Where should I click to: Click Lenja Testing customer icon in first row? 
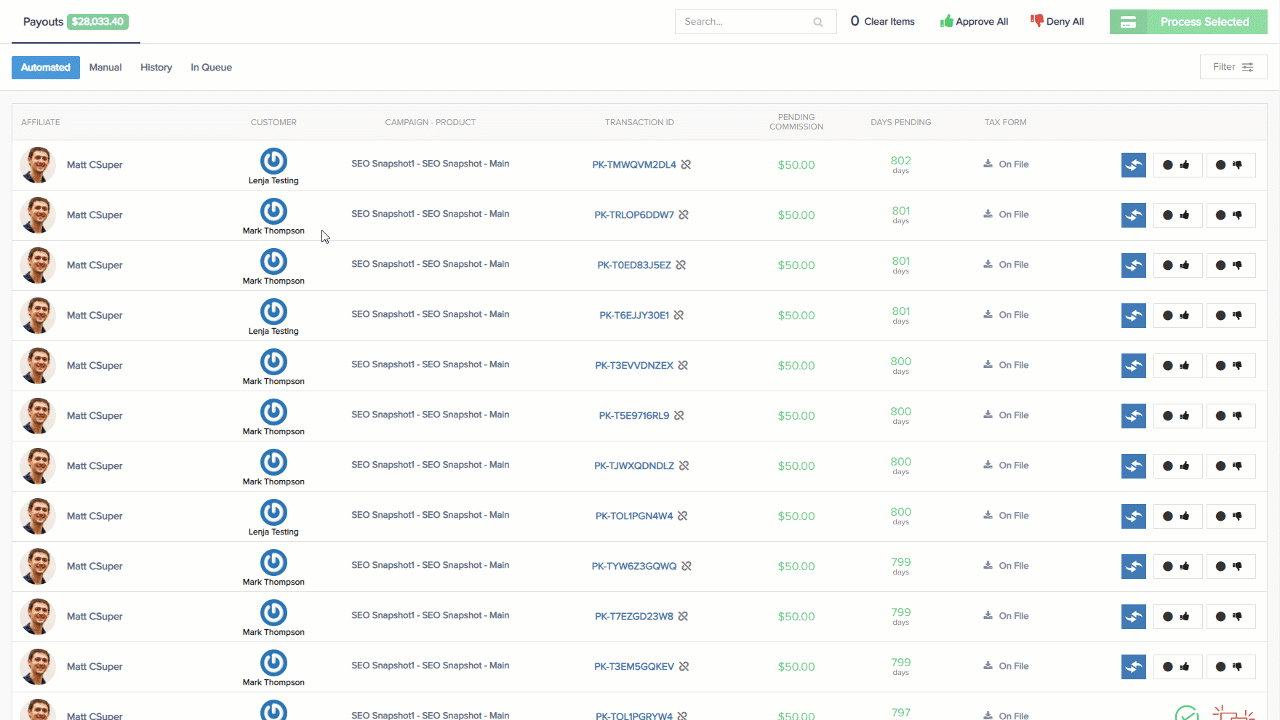273,161
